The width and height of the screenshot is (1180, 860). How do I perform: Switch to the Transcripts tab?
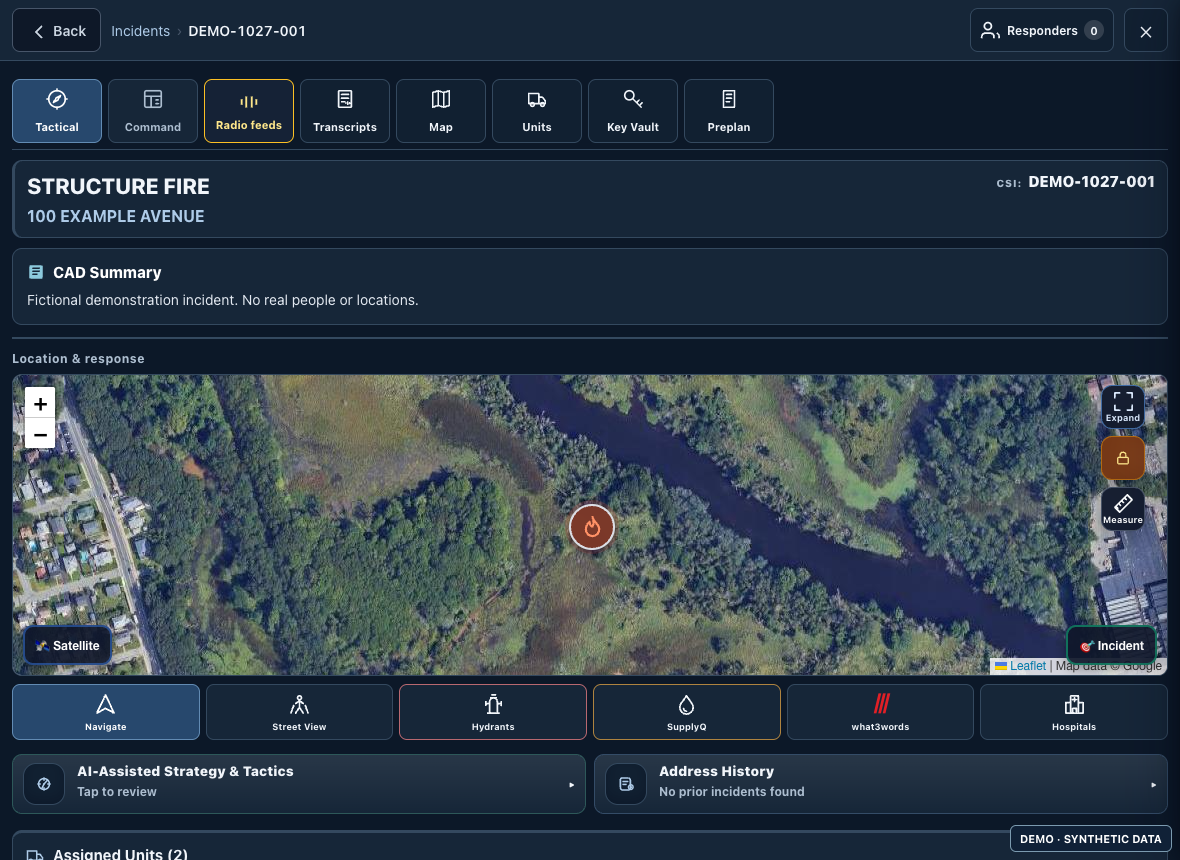click(x=345, y=111)
